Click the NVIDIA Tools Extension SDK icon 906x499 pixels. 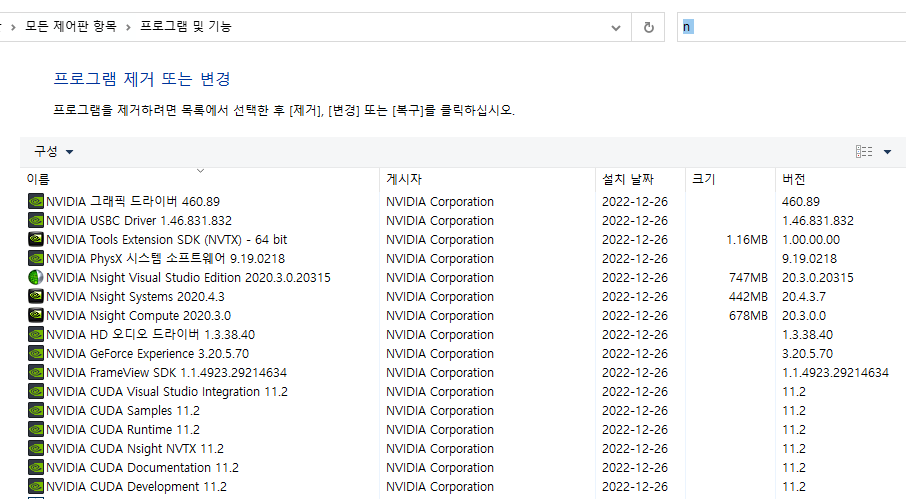pos(36,239)
